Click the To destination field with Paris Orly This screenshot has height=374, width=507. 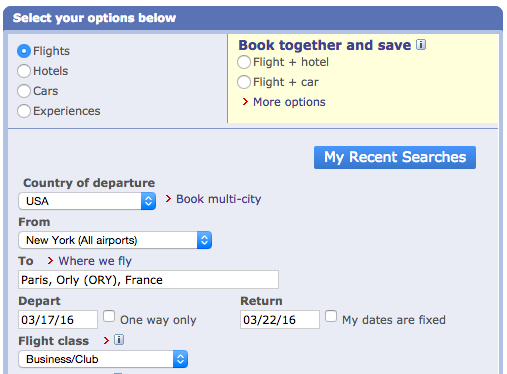pyautogui.click(x=148, y=280)
